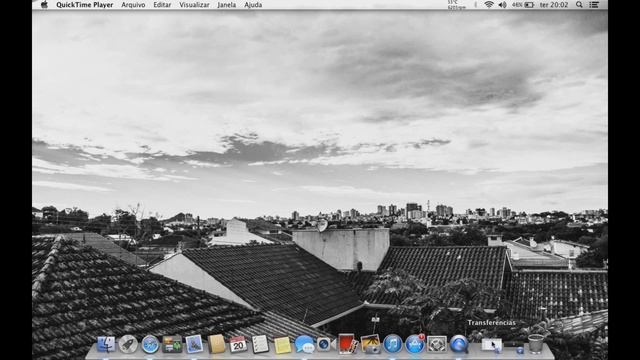Image resolution: width=640 pixels, height=360 pixels.
Task: Open Mail stamp icon in dock
Action: click(194, 344)
